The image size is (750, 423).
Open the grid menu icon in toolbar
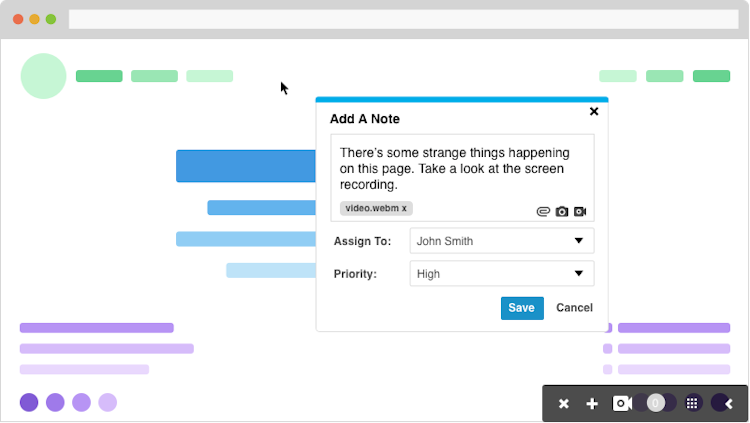click(692, 403)
